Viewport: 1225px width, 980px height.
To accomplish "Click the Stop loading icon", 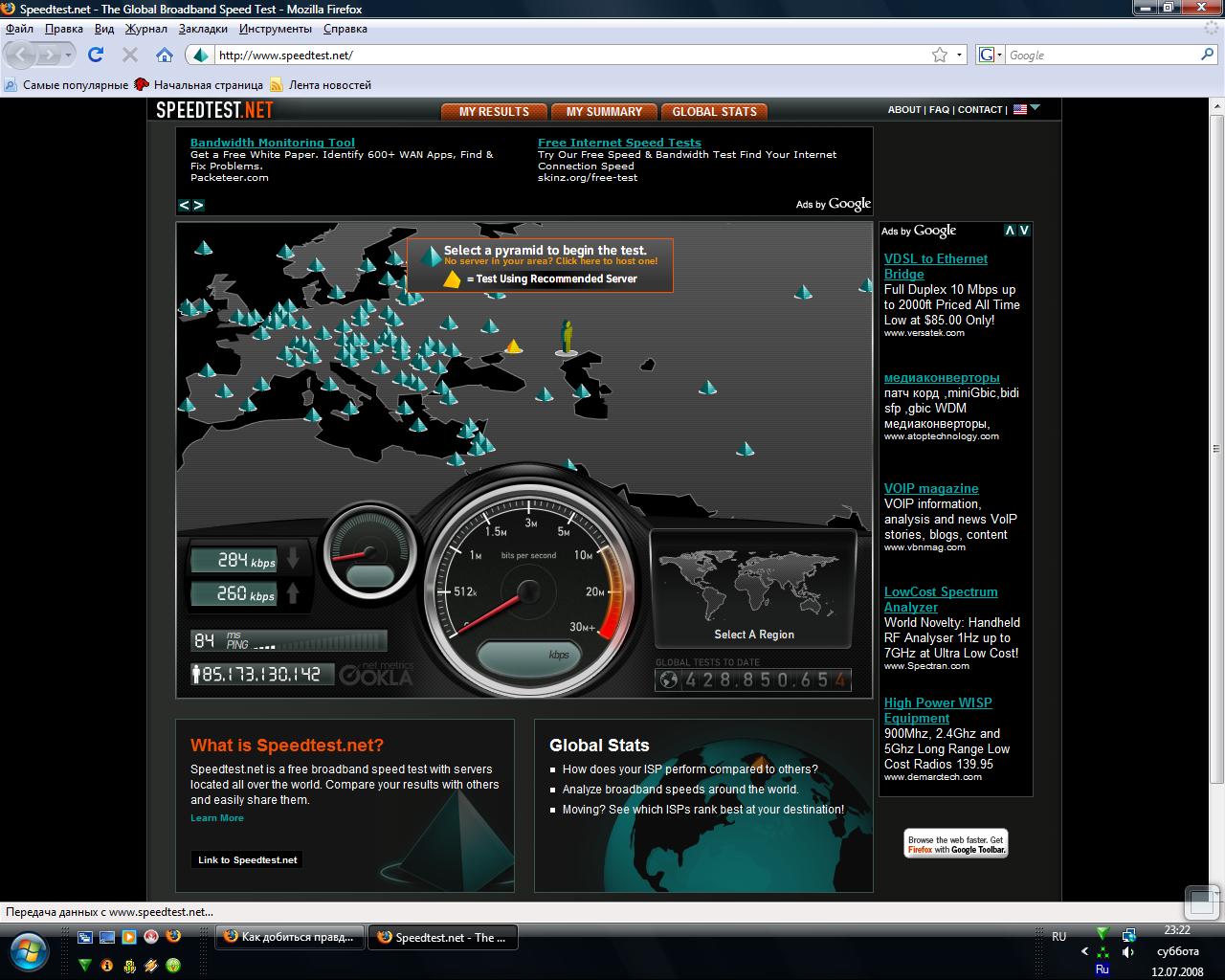I will [129, 55].
